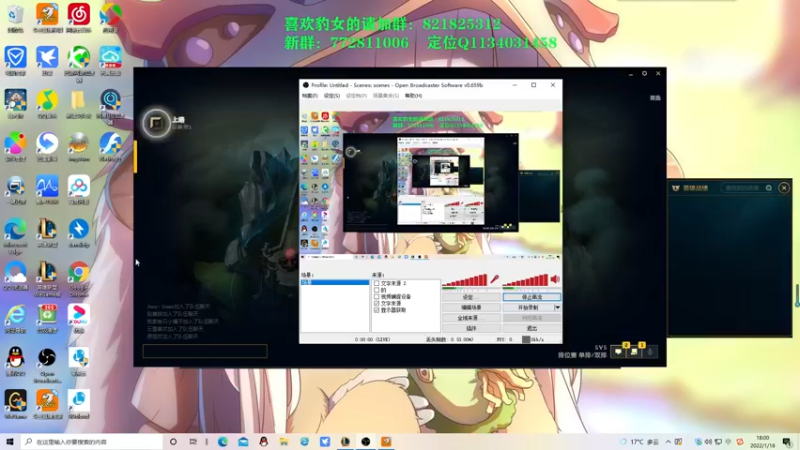Click the 退出 button in OBS
Screen dimensions: 800x450
[532, 329]
